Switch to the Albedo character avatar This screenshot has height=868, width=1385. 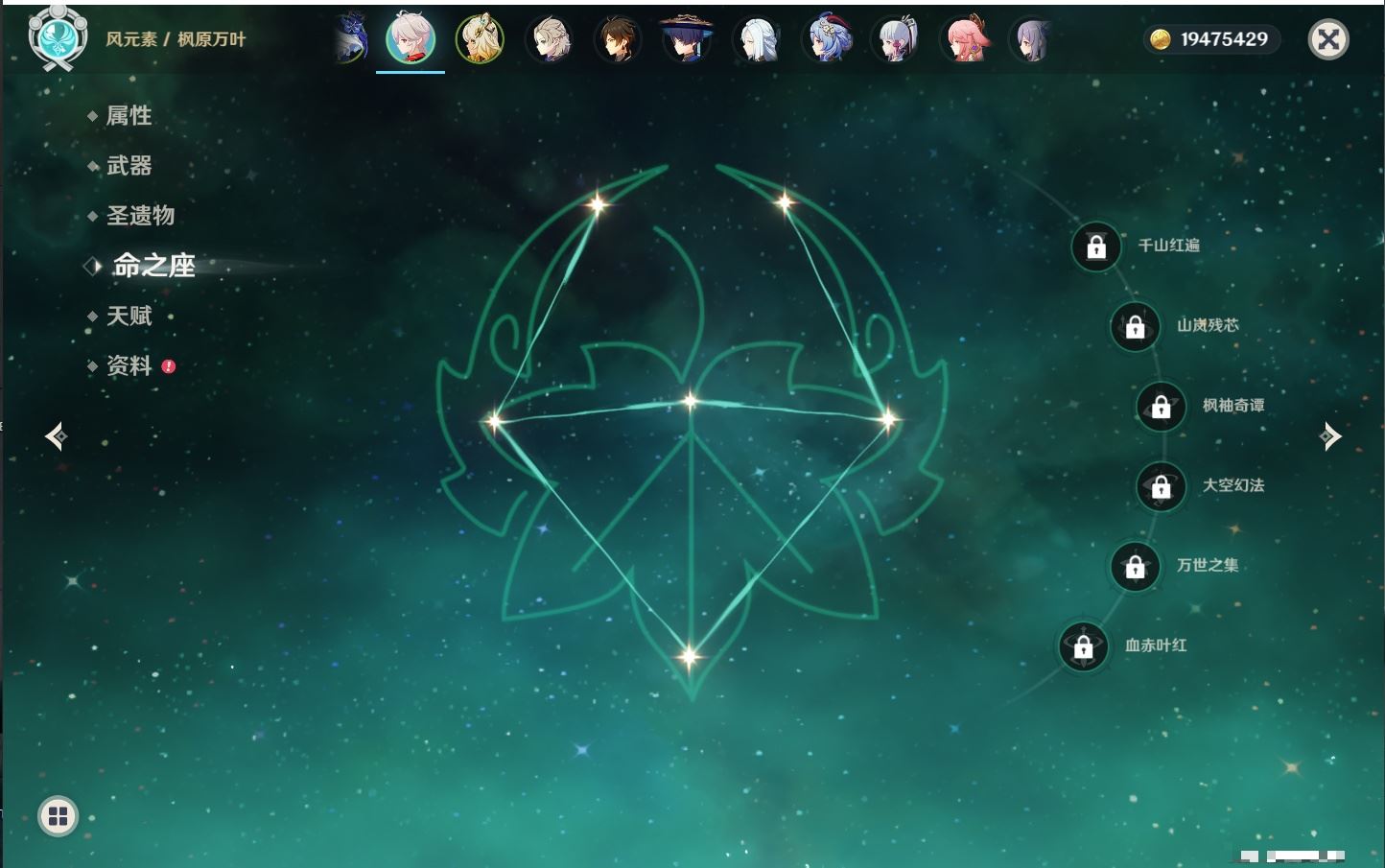(x=550, y=39)
